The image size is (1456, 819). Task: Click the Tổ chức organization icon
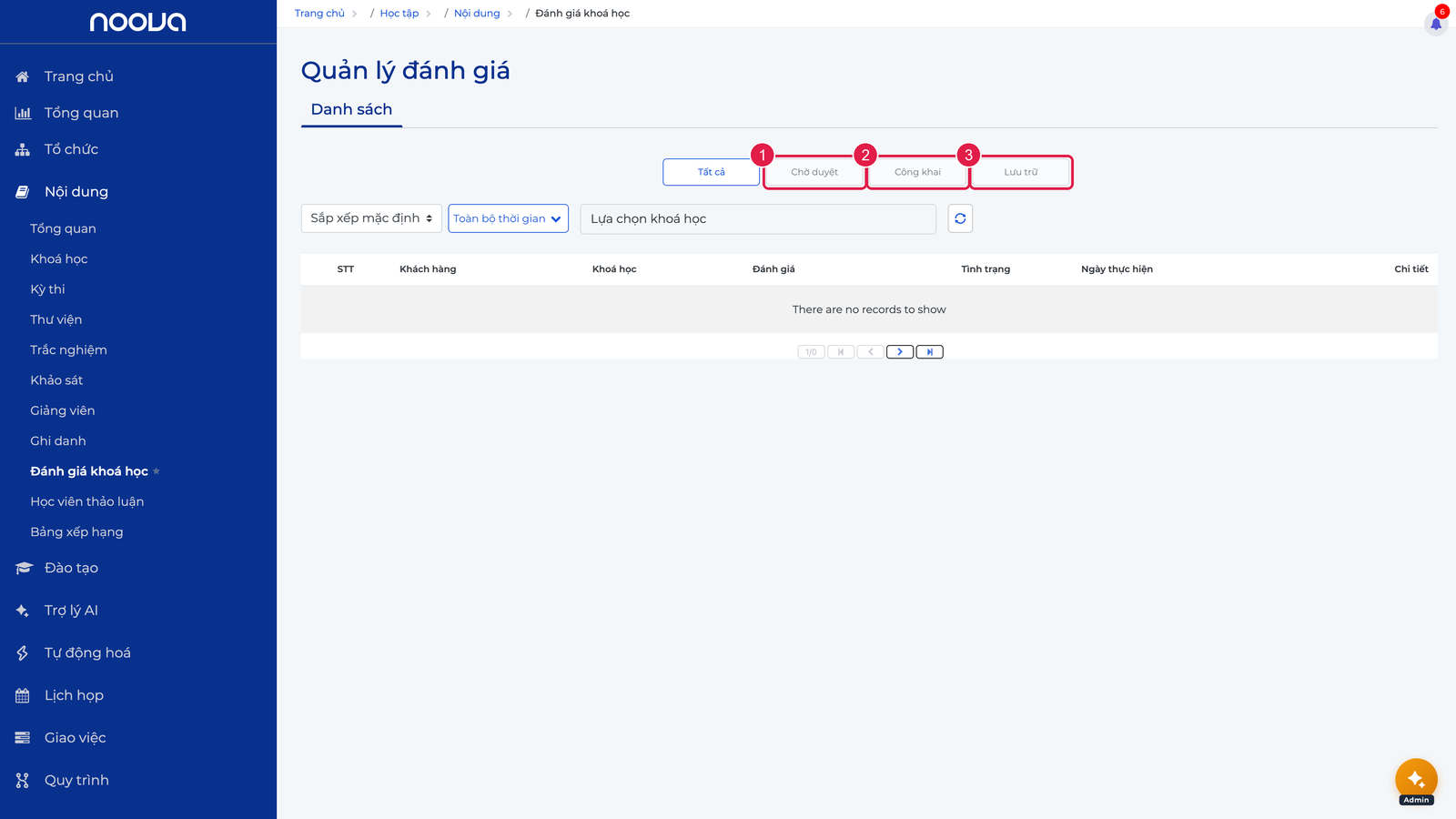coord(23,149)
